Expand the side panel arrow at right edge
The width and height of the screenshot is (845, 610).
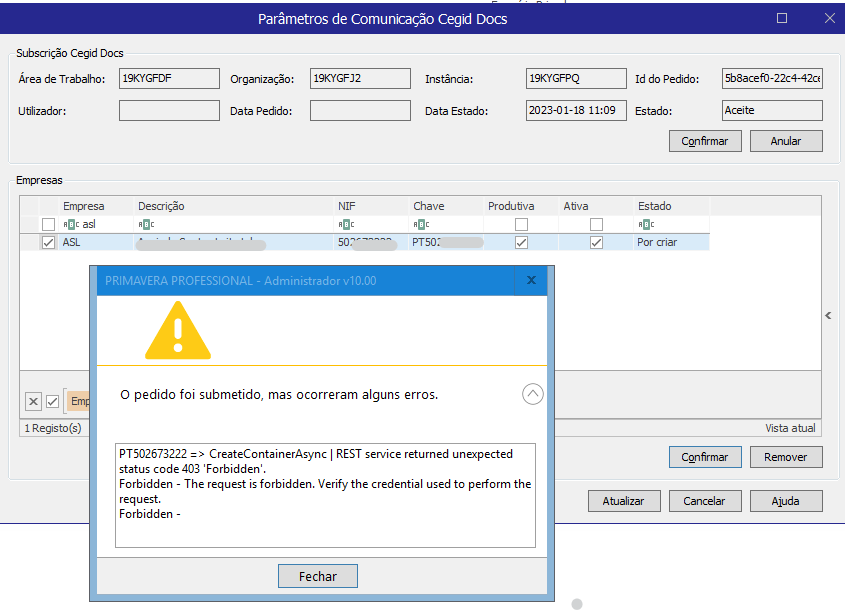pyautogui.click(x=827, y=316)
